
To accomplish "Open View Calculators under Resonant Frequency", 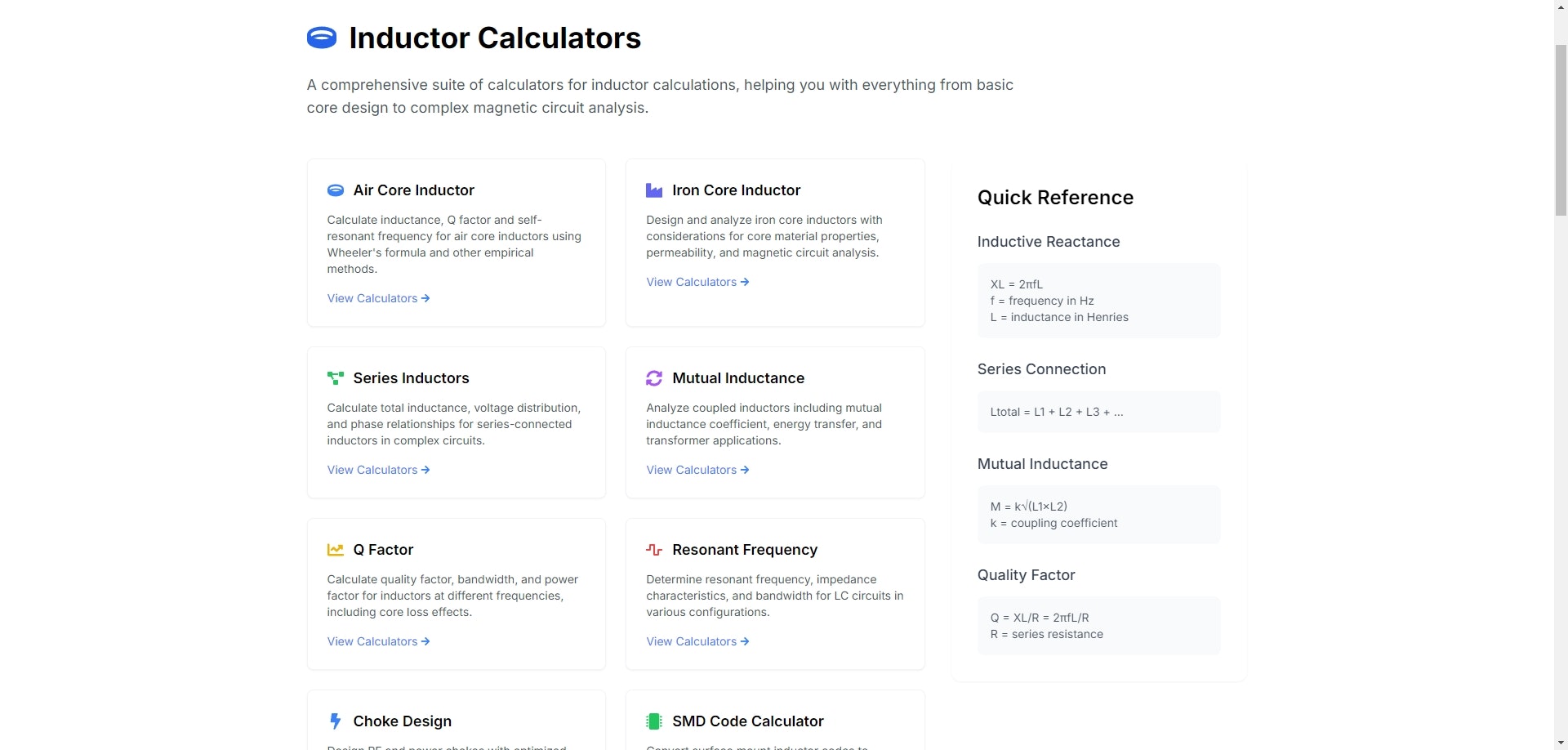I will pos(697,641).
